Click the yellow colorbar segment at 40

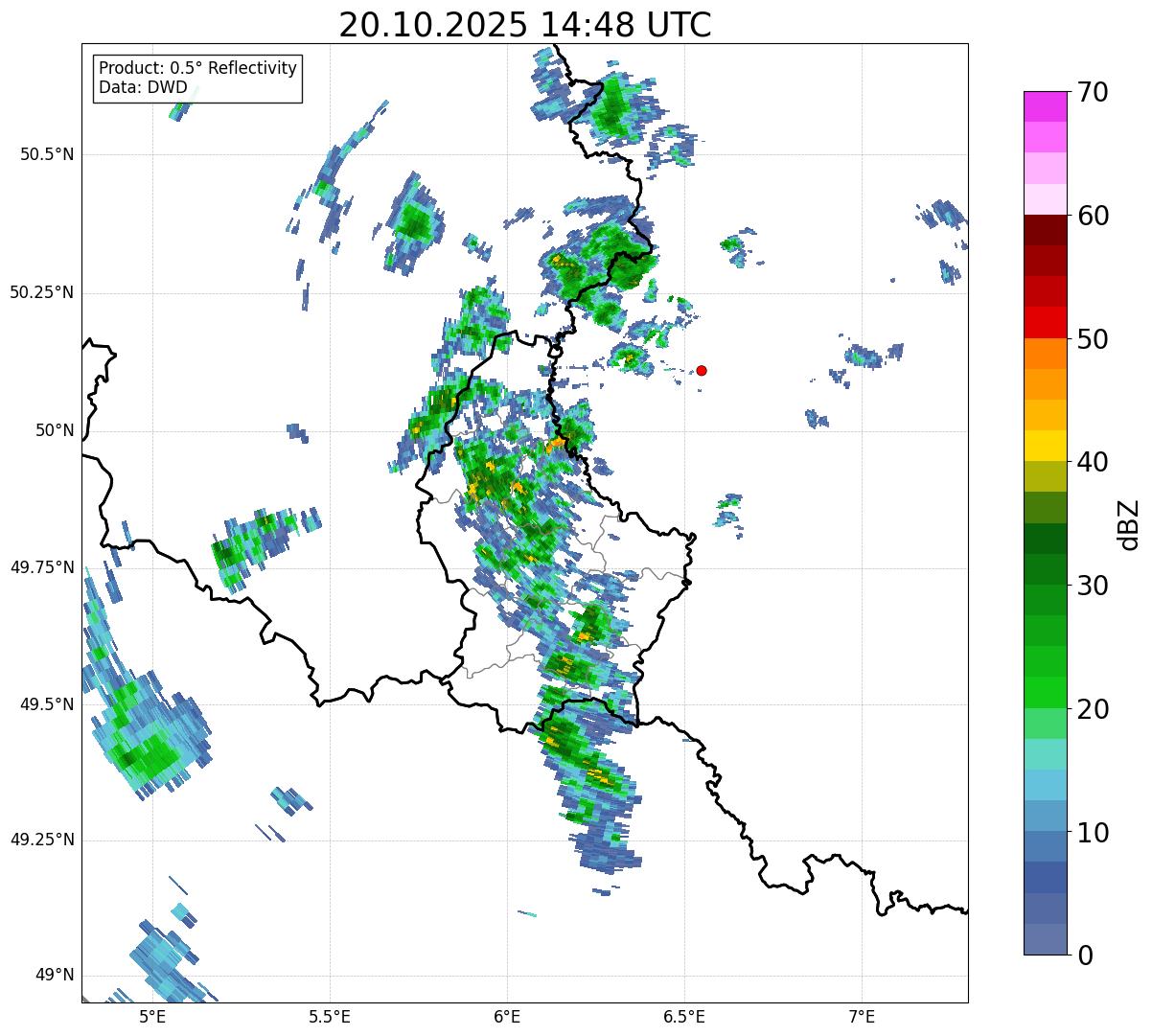click(1045, 446)
